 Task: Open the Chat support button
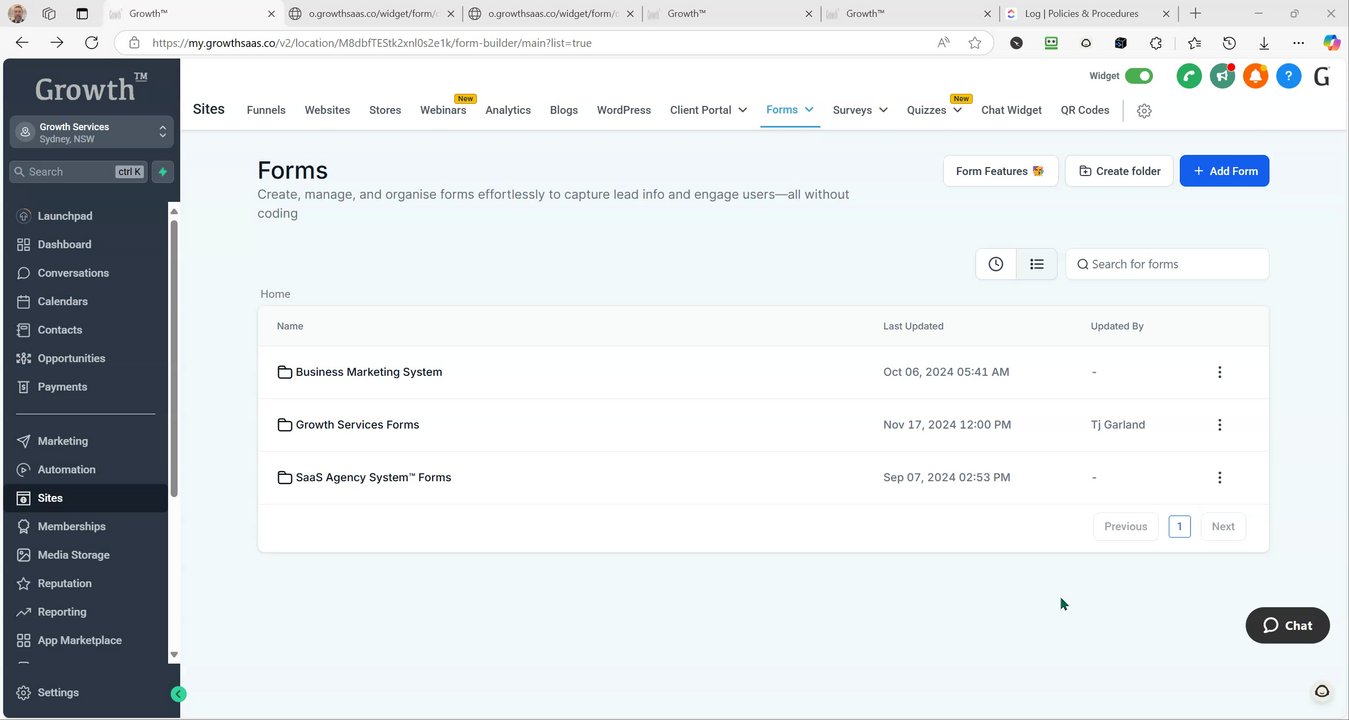1288,625
